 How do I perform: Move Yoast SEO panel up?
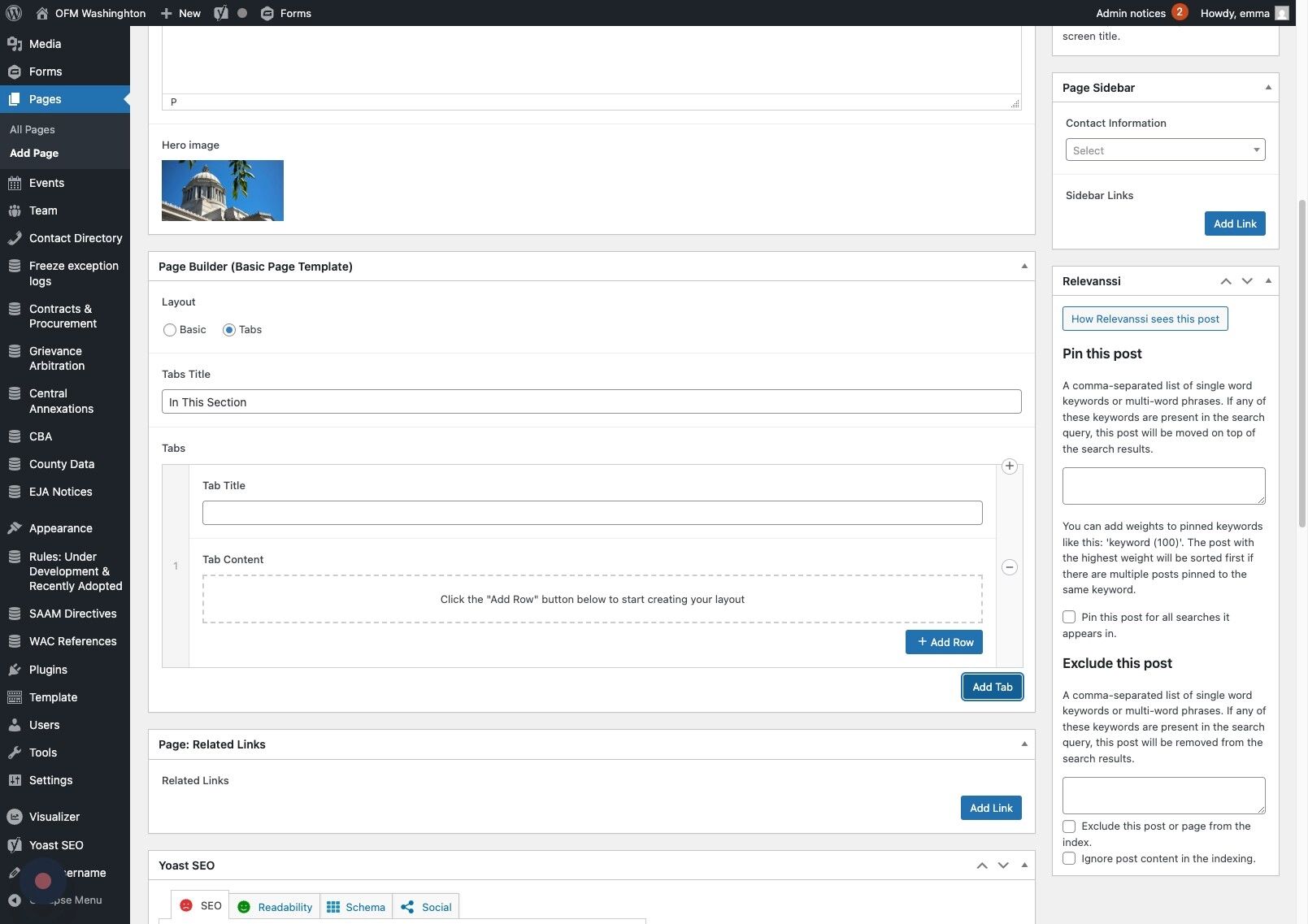coord(982,865)
